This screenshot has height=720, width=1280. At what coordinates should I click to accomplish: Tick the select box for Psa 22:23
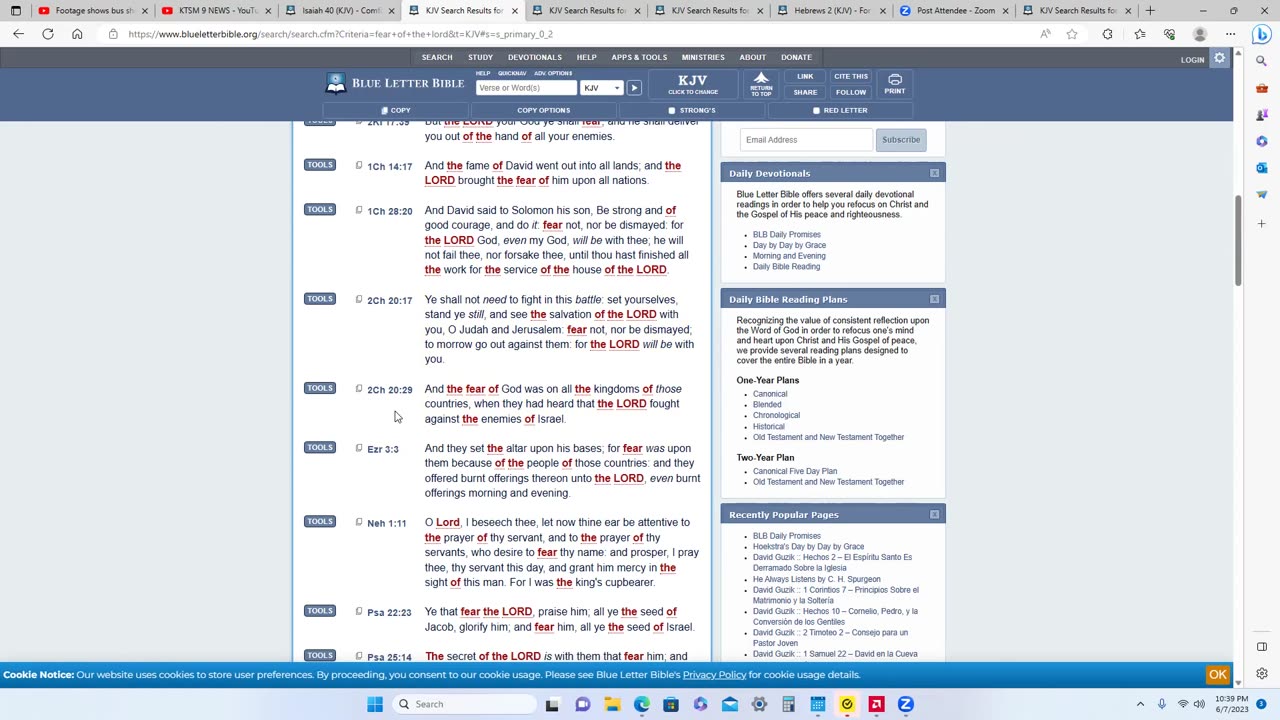click(359, 611)
